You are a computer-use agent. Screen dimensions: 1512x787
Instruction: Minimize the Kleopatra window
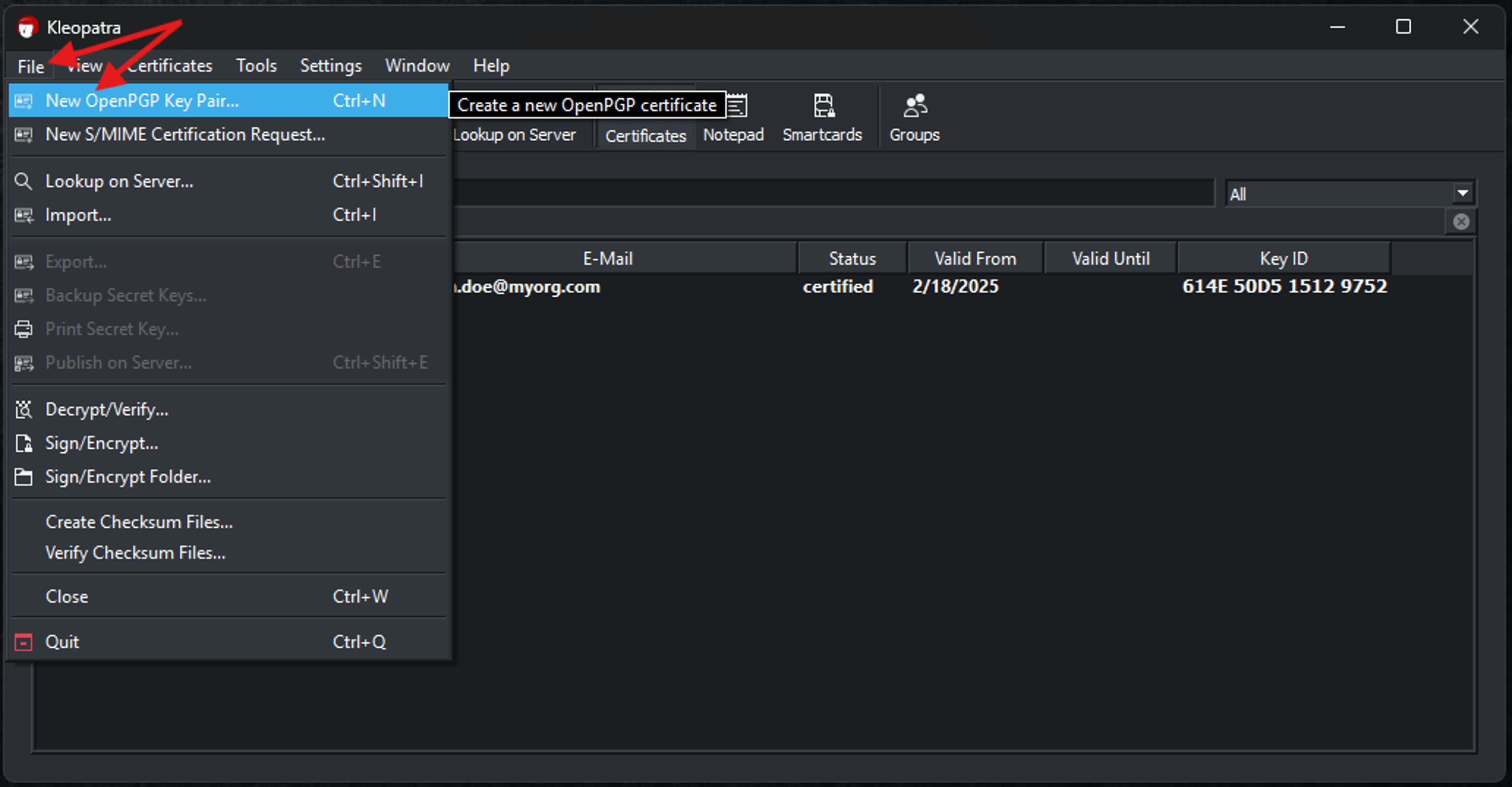click(1338, 27)
